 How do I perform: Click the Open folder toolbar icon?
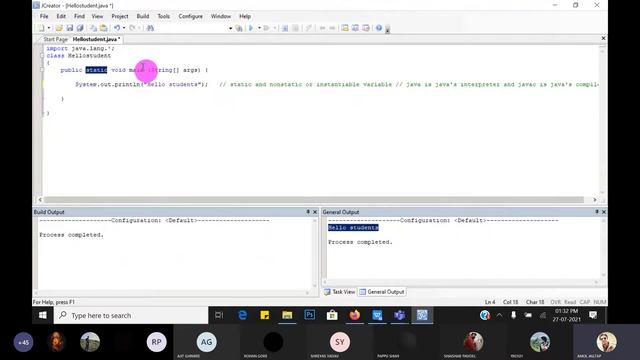pyautogui.click(x=59, y=28)
